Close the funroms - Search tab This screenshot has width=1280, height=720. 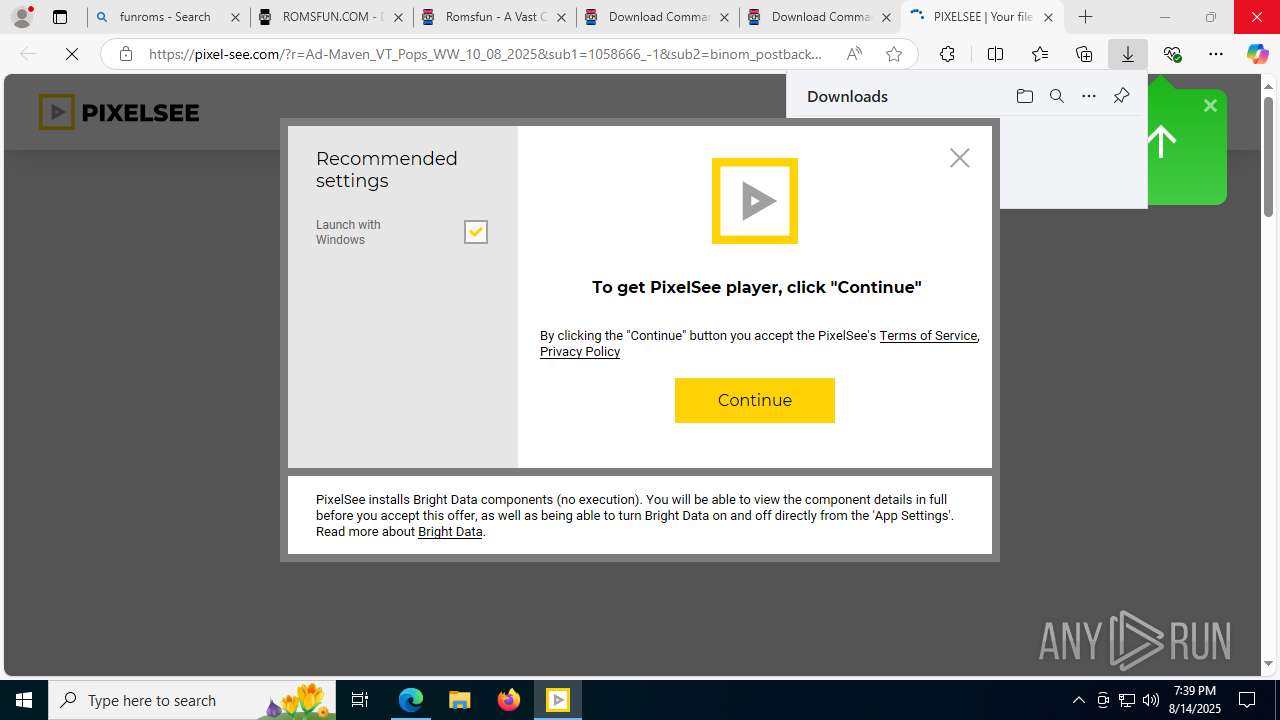tap(234, 17)
